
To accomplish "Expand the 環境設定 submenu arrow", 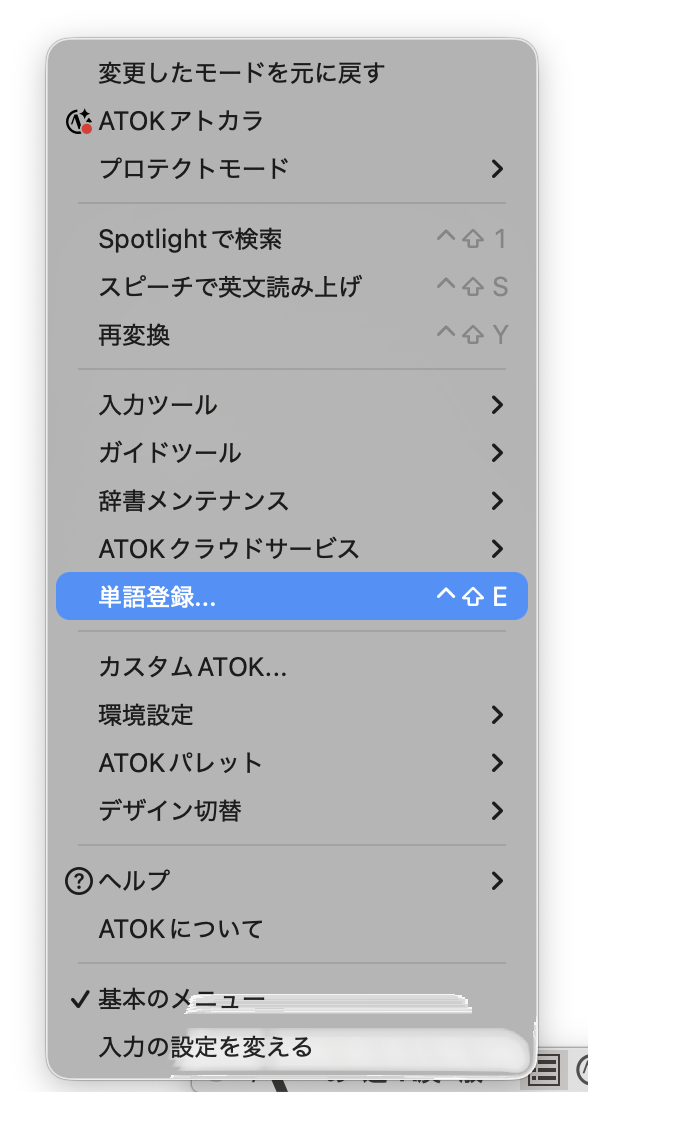I will point(497,715).
